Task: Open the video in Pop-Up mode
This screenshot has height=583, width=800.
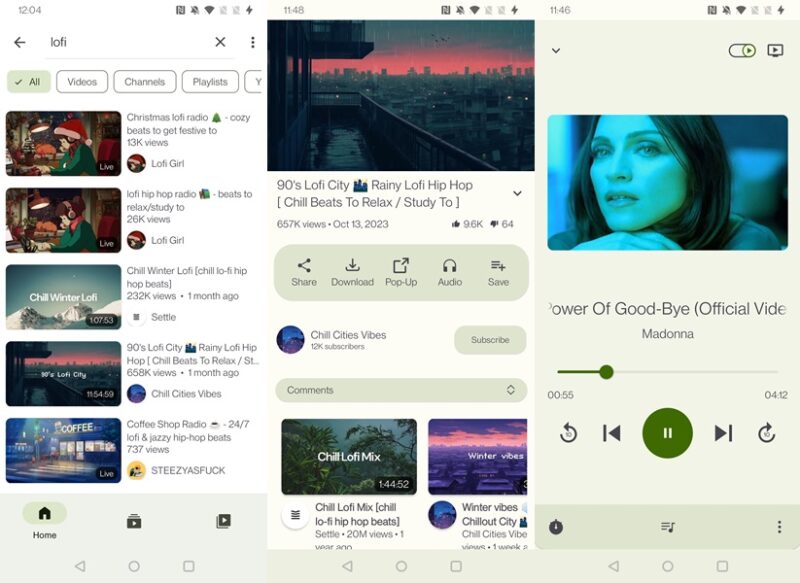Action: [401, 273]
